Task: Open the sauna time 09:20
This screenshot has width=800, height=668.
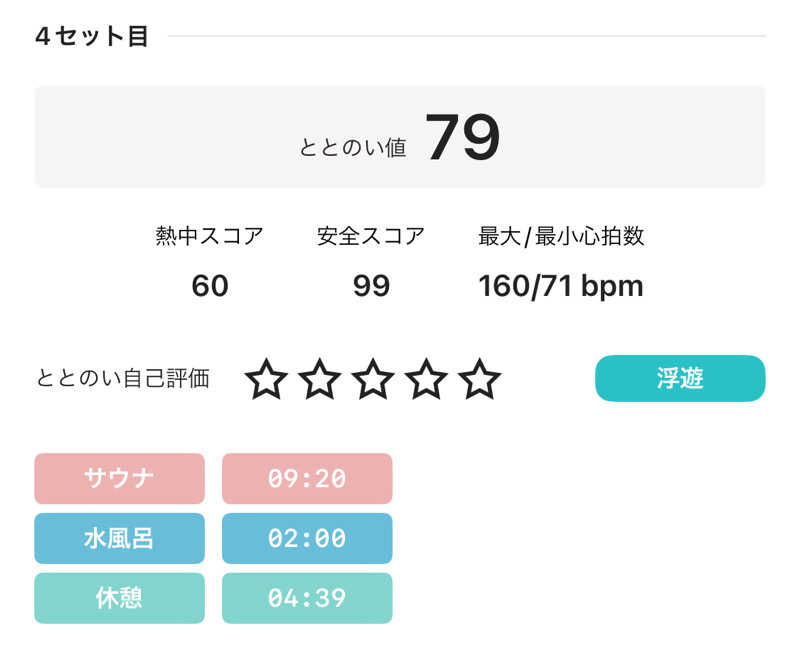Action: 307,478
